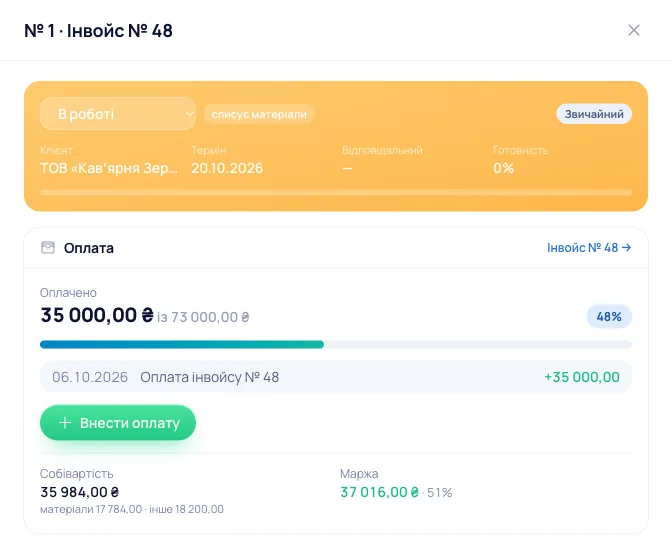Click the readiness progress bar in orange card
This screenshot has height=540, width=672.
coord(336,192)
